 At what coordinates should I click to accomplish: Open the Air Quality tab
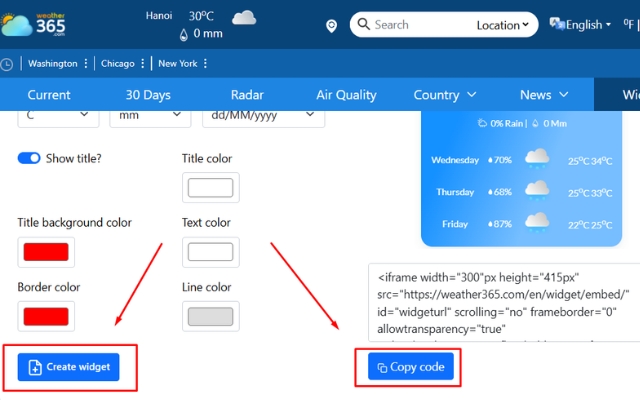pyautogui.click(x=346, y=95)
